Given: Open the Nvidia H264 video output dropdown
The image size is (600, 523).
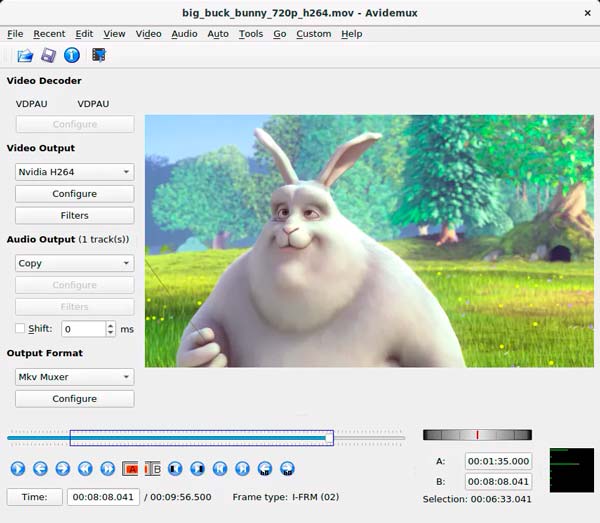Looking at the screenshot, I should point(75,172).
